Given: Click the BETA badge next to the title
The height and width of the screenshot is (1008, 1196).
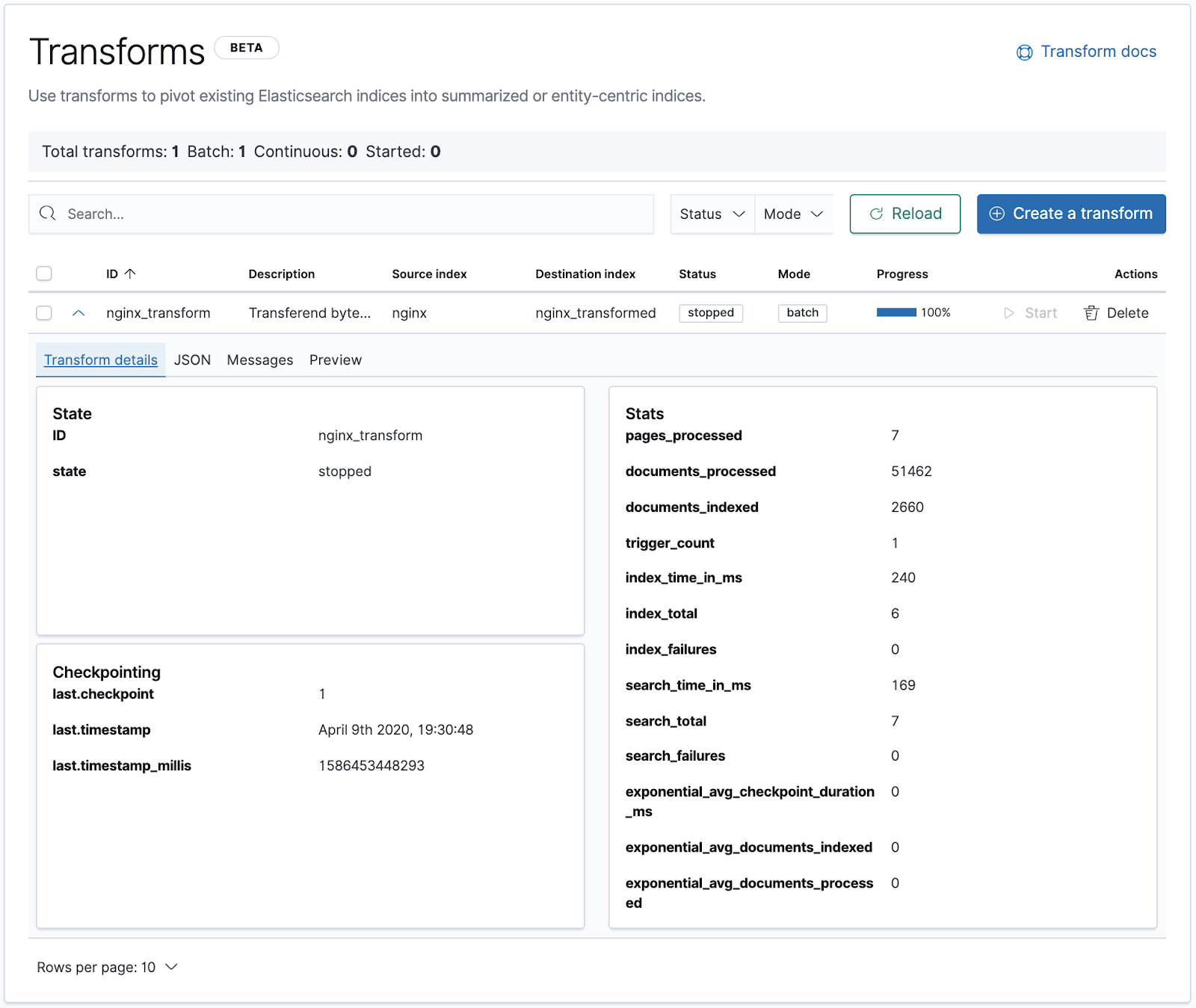Looking at the screenshot, I should coord(247,48).
